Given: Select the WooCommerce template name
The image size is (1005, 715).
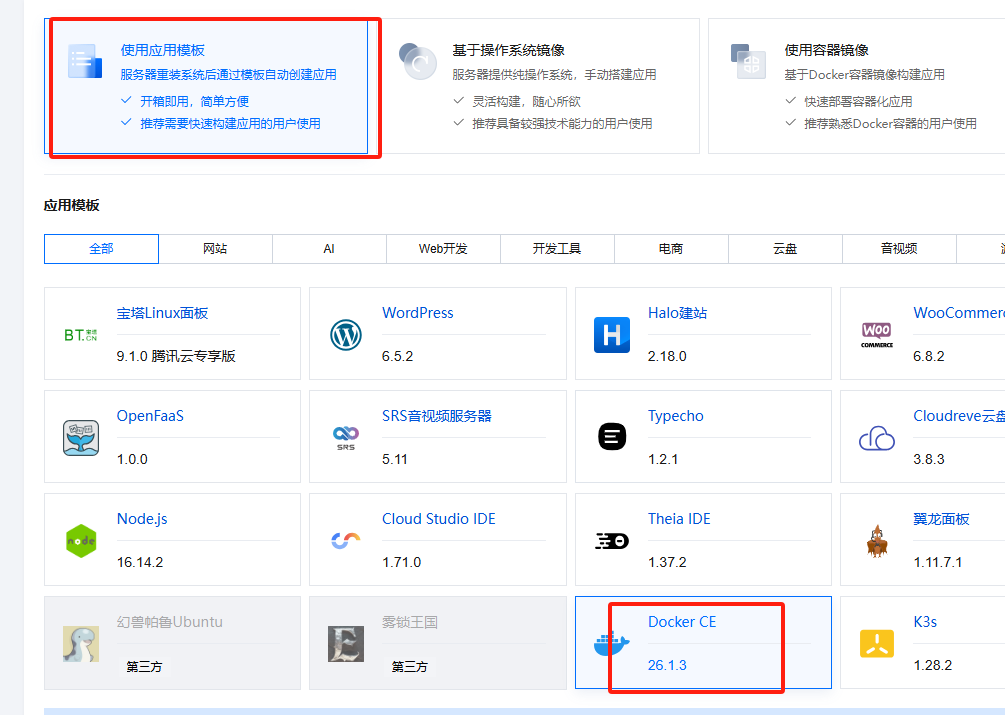Looking at the screenshot, I should (x=959, y=313).
